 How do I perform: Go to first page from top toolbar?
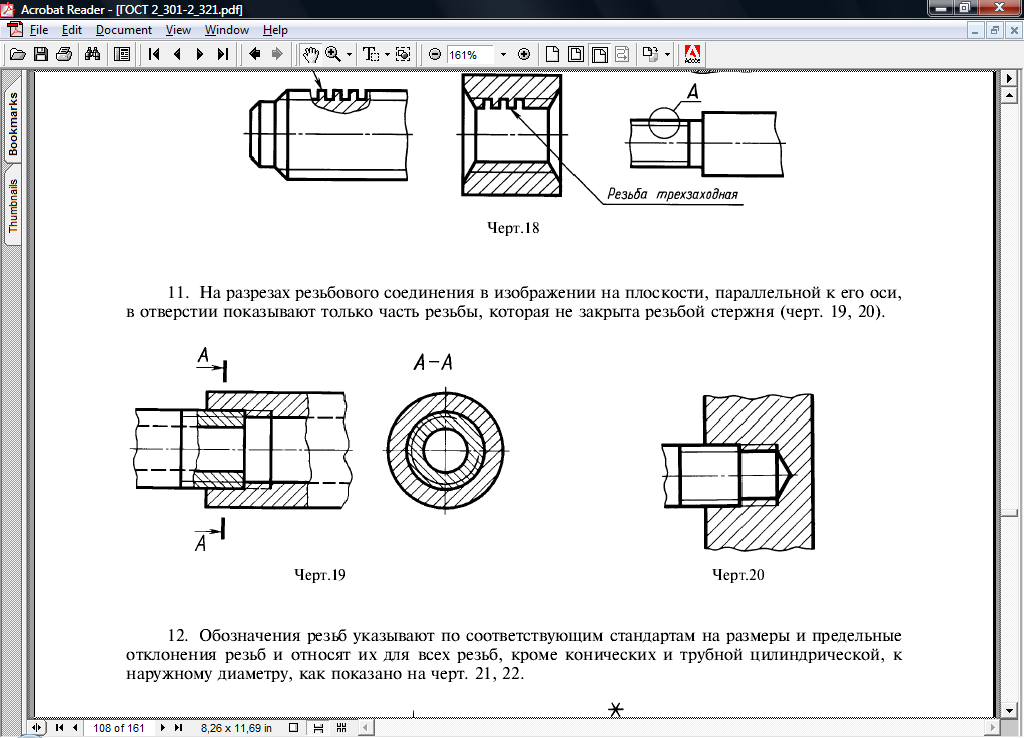tap(154, 54)
